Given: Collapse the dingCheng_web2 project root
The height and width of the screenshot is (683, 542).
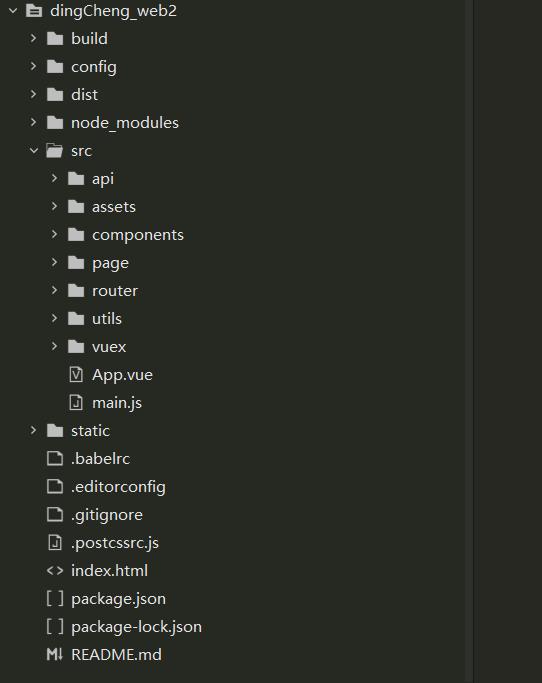Looking at the screenshot, I should 13,10.
